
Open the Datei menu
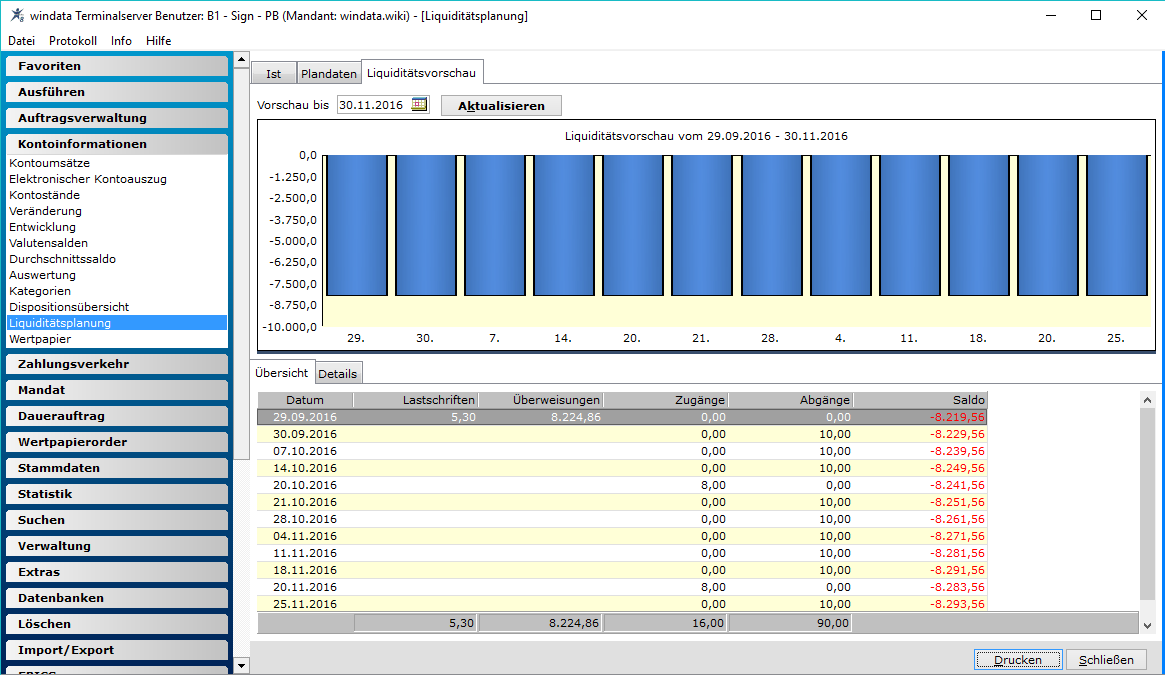pyautogui.click(x=22, y=41)
